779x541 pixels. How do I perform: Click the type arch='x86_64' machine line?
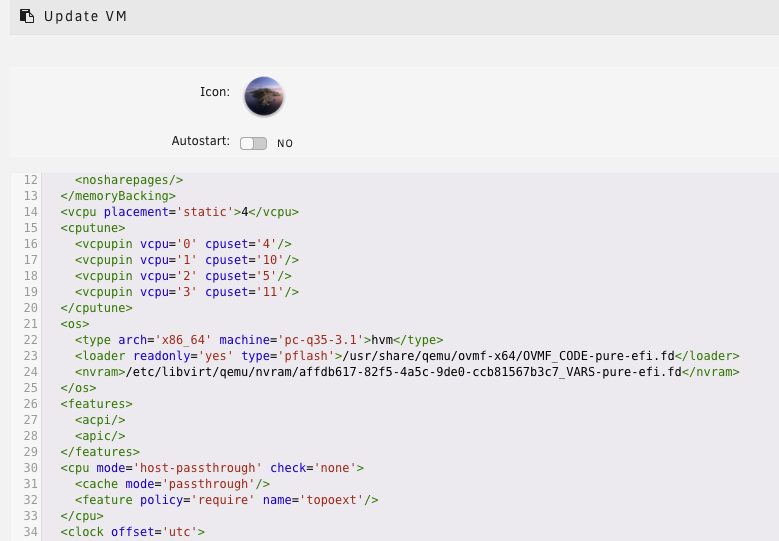click(259, 340)
